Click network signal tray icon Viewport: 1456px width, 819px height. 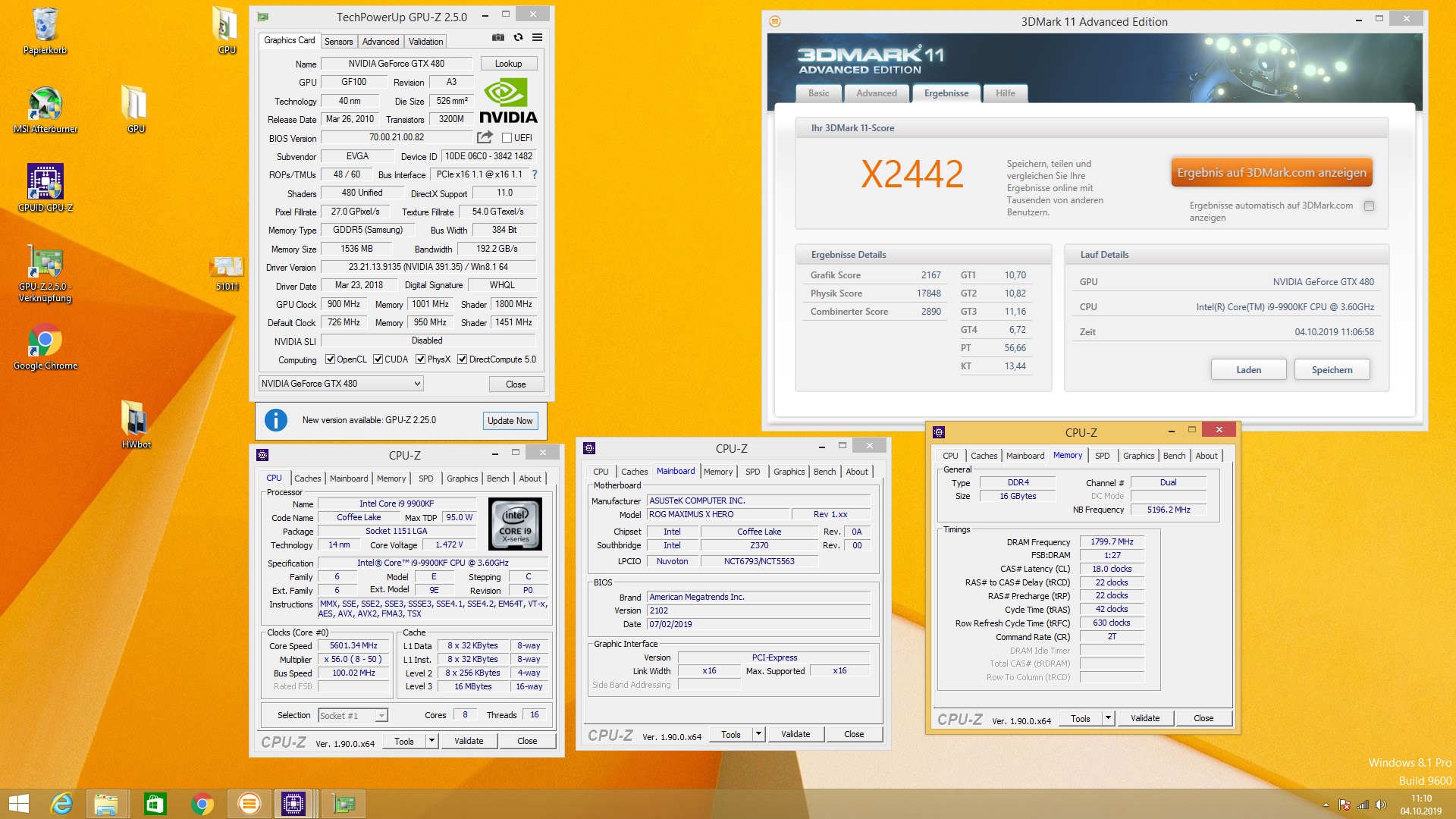1363,805
